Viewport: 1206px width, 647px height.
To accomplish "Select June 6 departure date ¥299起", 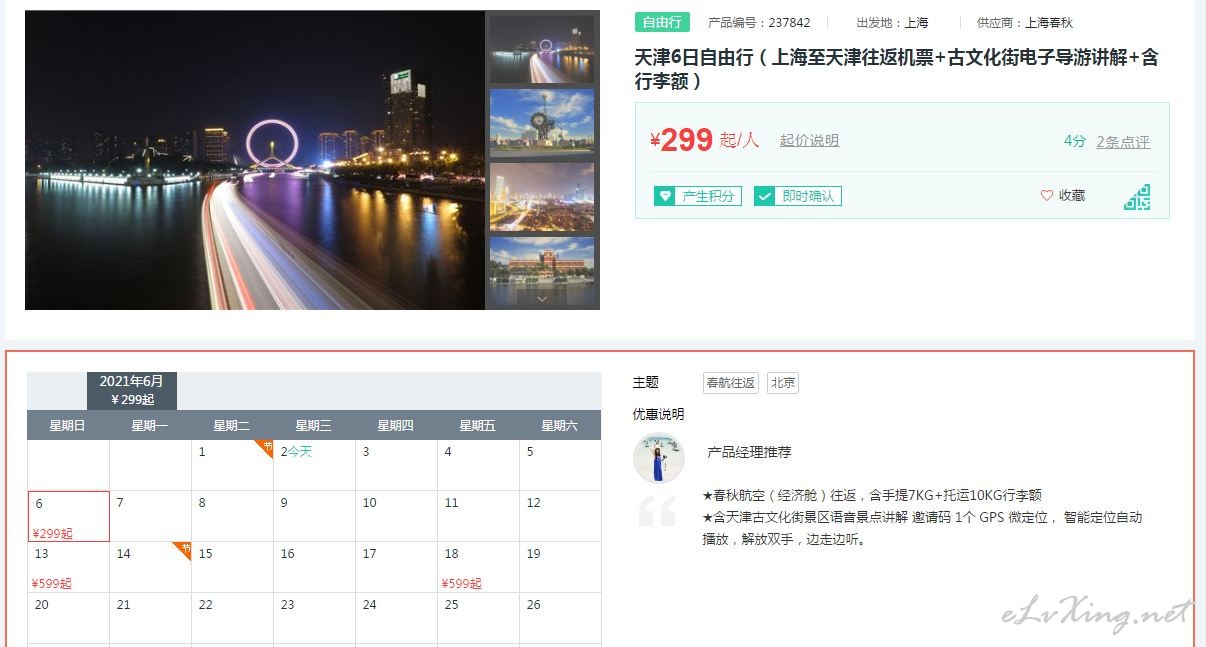I will click(69, 516).
